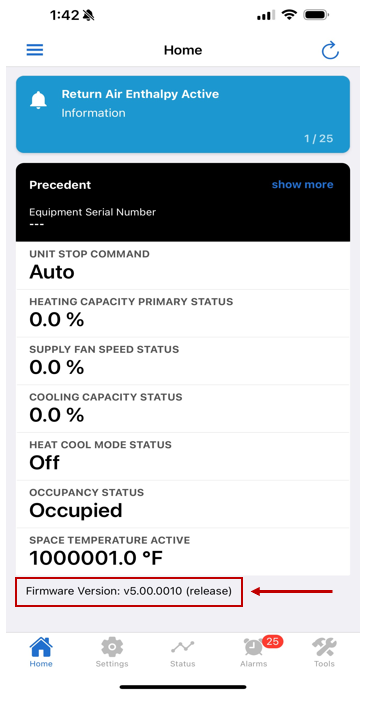Tap the red 25 alarms badge
369x705 pixels.
pos(272,642)
